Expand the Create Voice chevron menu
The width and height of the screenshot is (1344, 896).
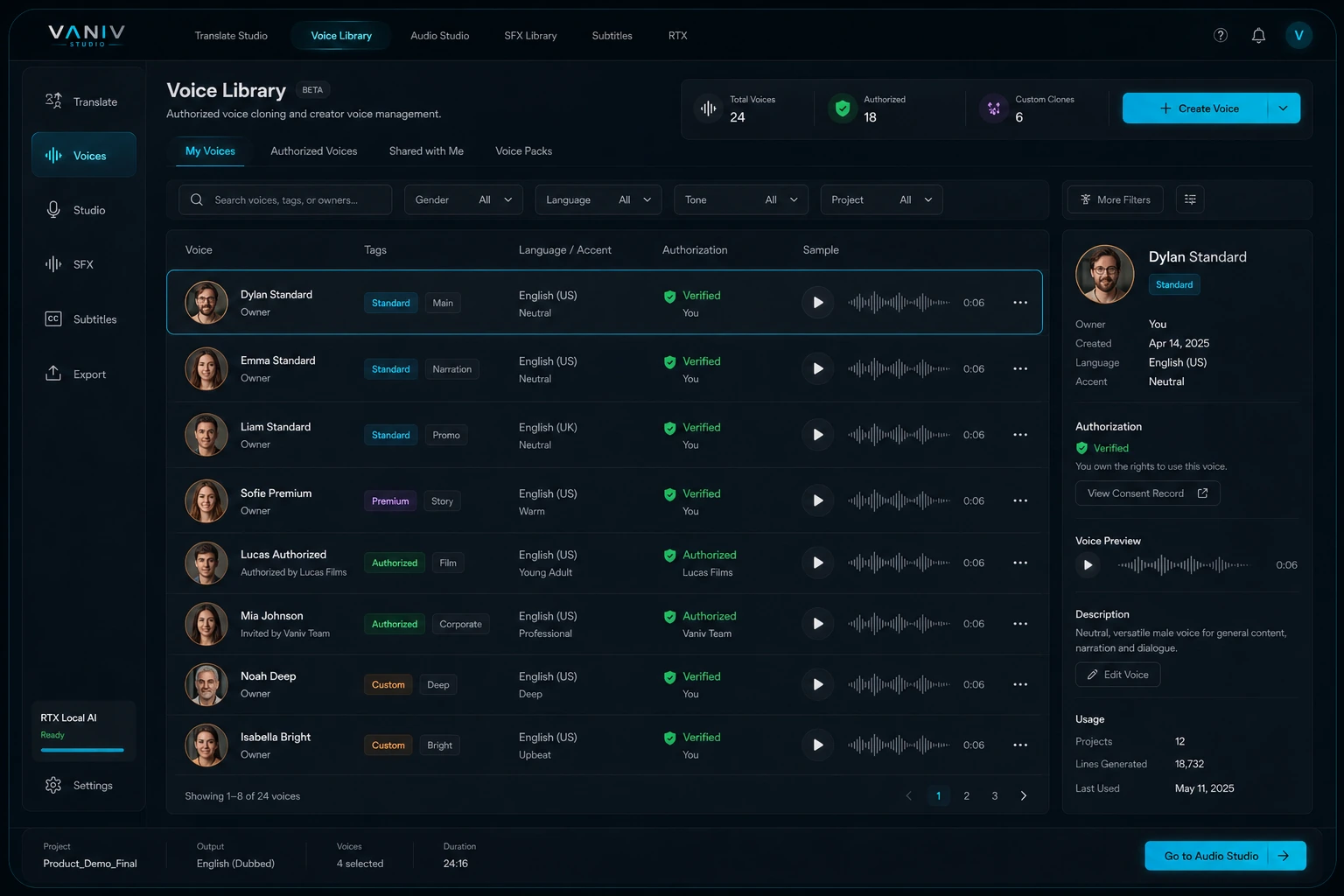[1283, 108]
